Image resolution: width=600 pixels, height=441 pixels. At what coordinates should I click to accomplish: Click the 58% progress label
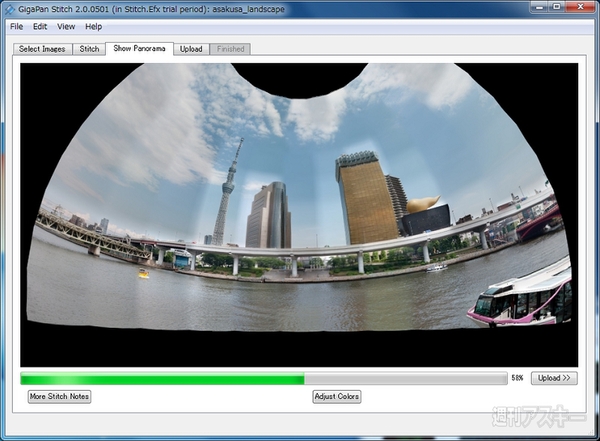tap(517, 378)
